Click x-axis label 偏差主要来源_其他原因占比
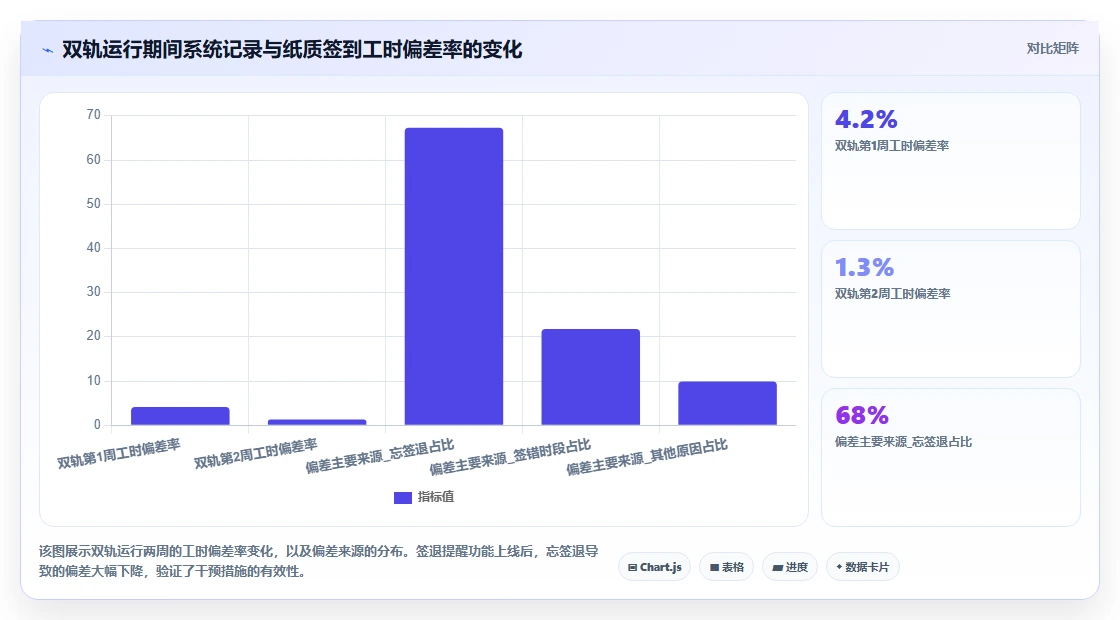This screenshot has height=620, width=1120. [x=647, y=457]
